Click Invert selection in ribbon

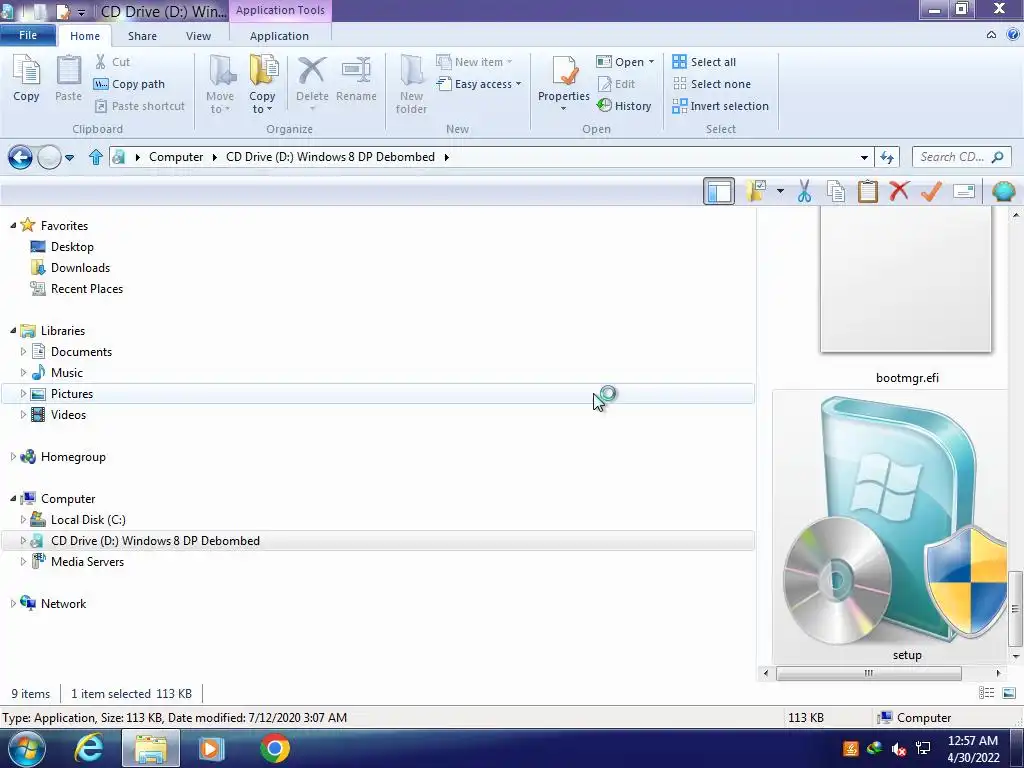[x=720, y=106]
